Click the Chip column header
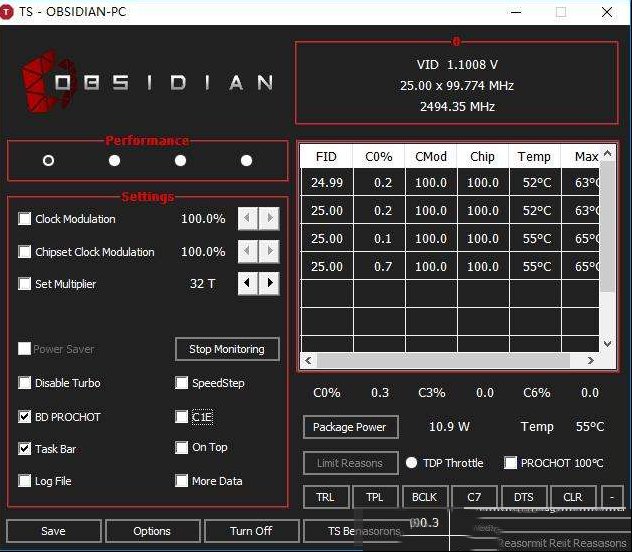This screenshot has height=552, width=632. pyautogui.click(x=482, y=156)
